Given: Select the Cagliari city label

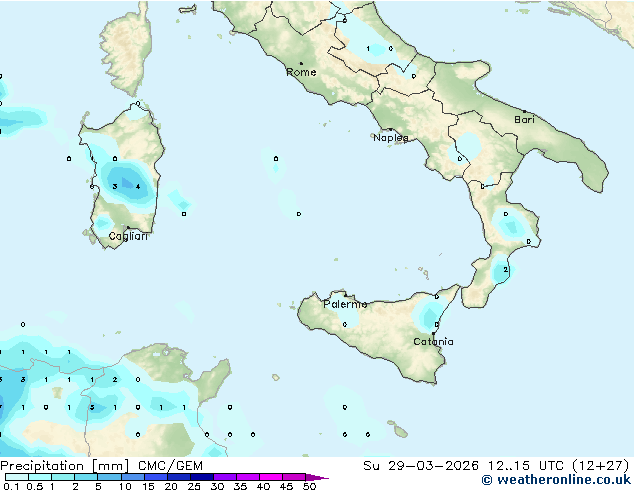Looking at the screenshot, I should pos(128,236).
